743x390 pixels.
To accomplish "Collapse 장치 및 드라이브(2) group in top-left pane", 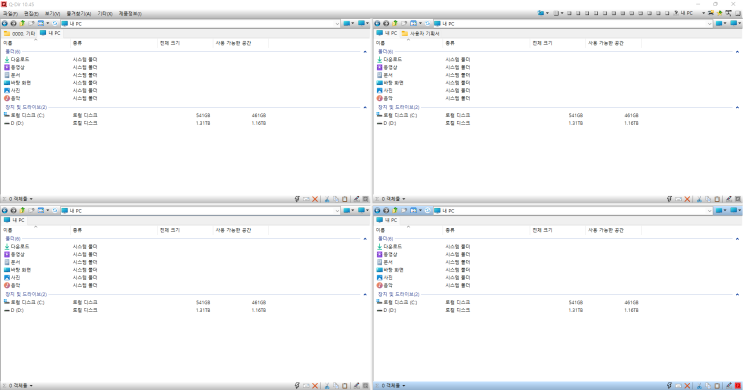I will point(365,108).
